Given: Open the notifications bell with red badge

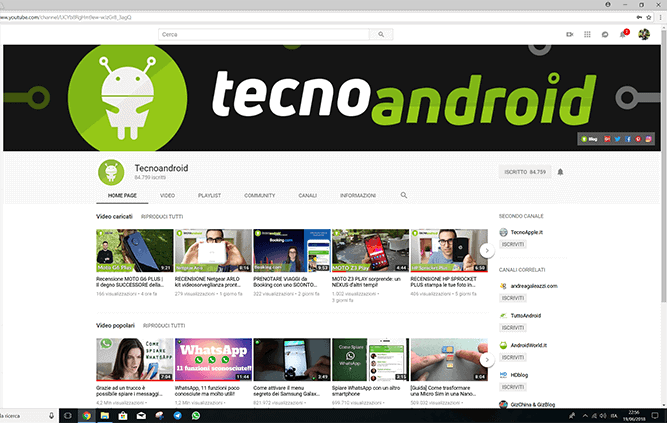Looking at the screenshot, I should pyautogui.click(x=624, y=34).
